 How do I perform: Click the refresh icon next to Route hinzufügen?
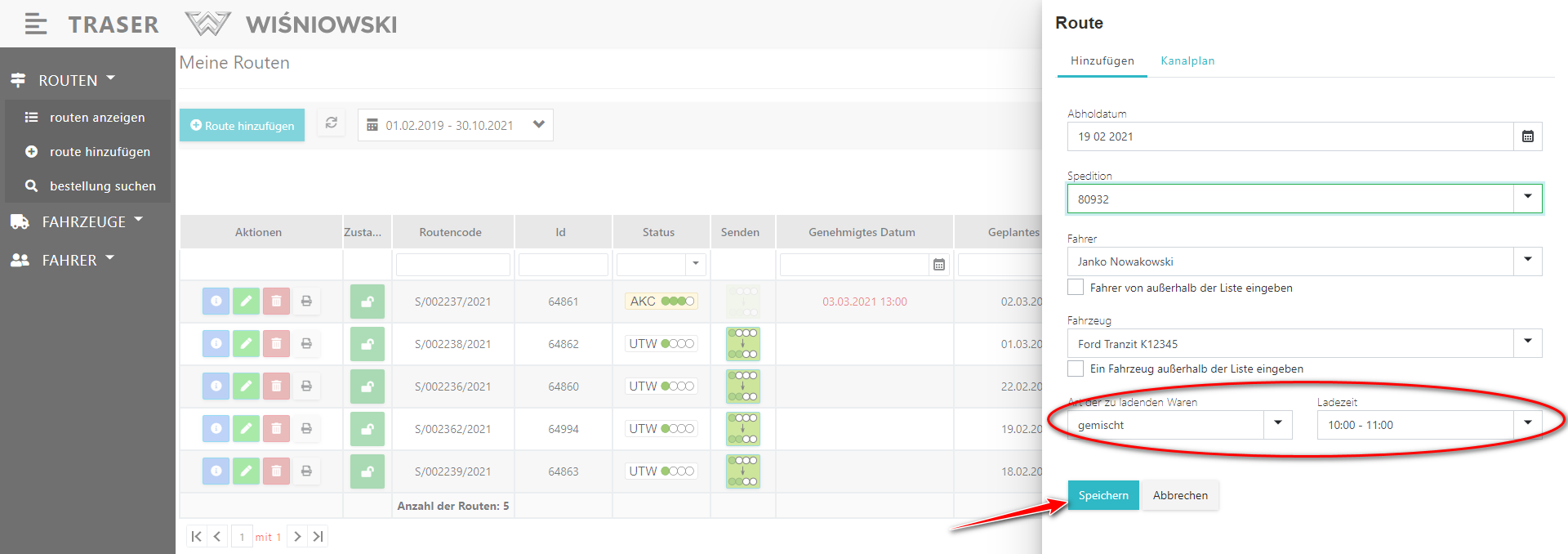tap(331, 123)
